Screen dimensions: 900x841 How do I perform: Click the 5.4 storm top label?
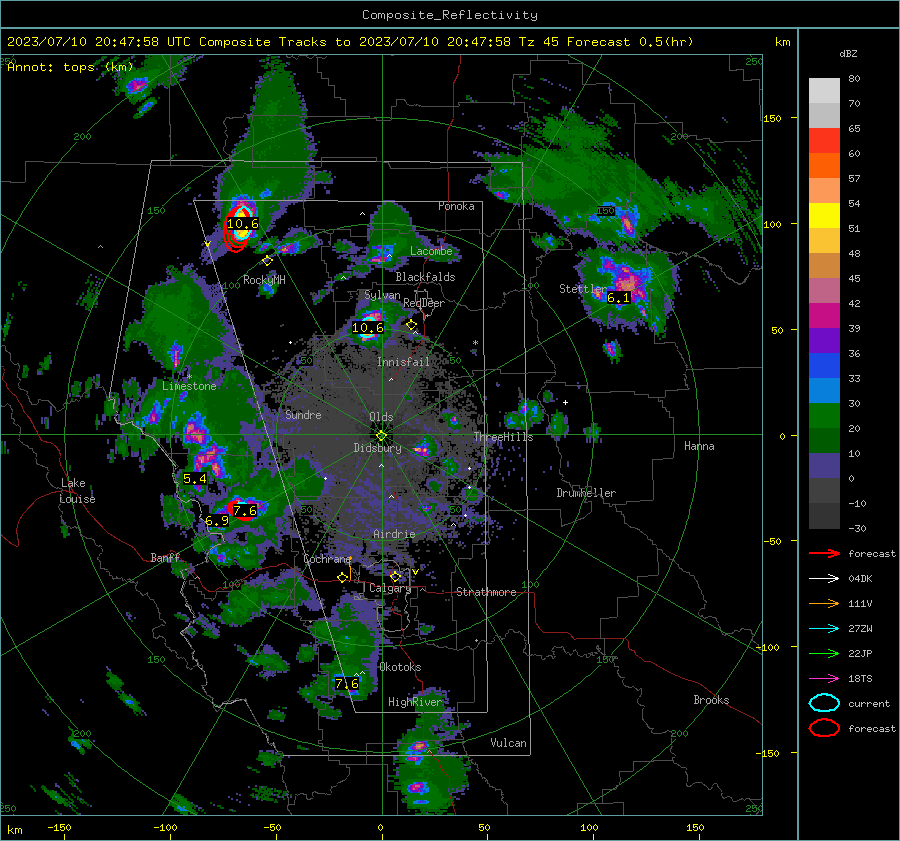pyautogui.click(x=195, y=478)
